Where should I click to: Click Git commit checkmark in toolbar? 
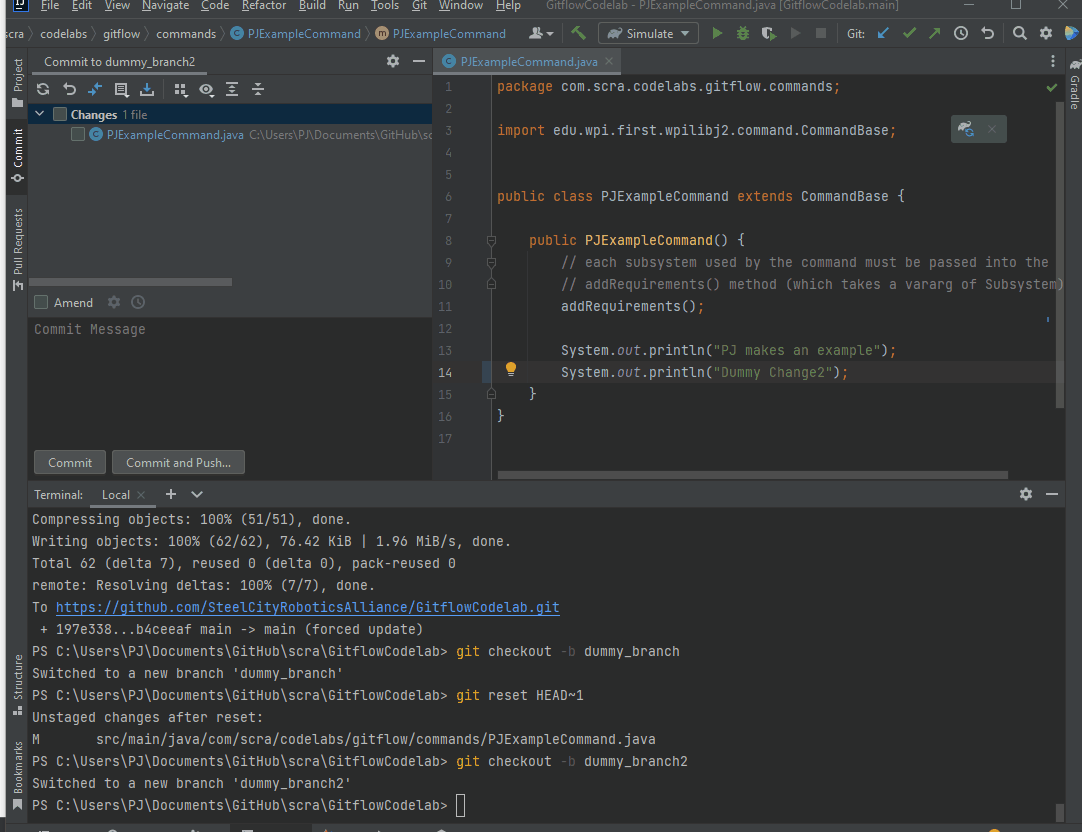pyautogui.click(x=909, y=33)
